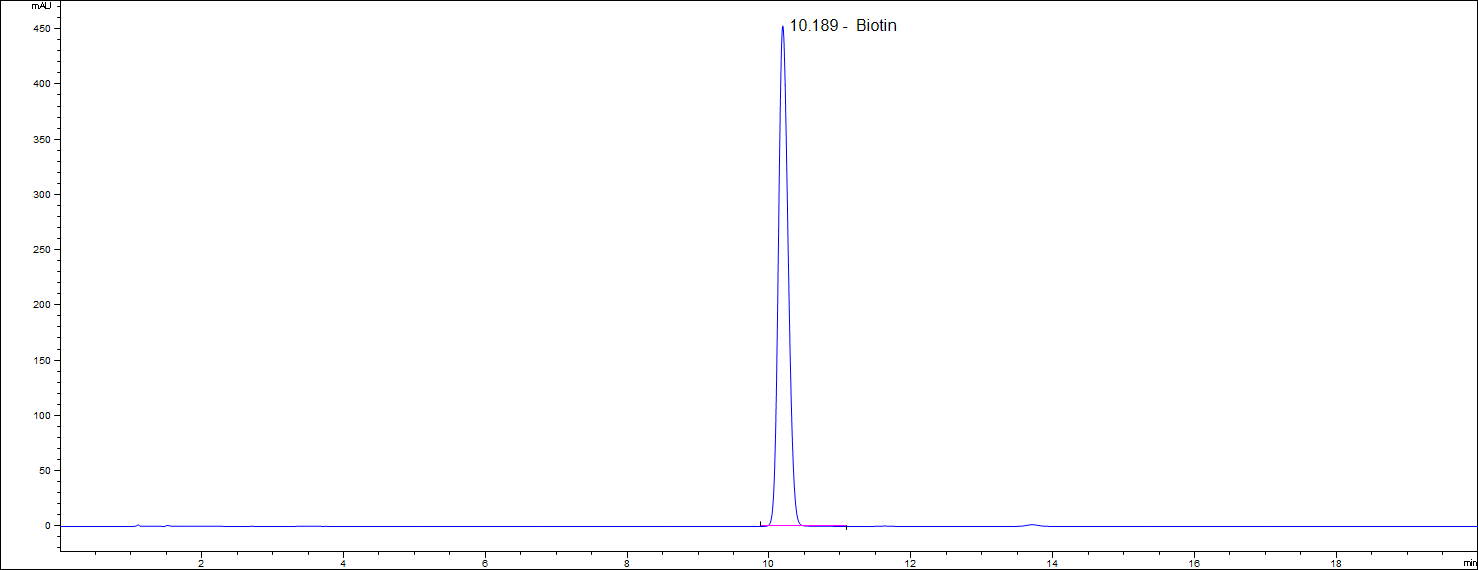Click the 12 minute x-axis label
The width and height of the screenshot is (1478, 570).
click(910, 563)
